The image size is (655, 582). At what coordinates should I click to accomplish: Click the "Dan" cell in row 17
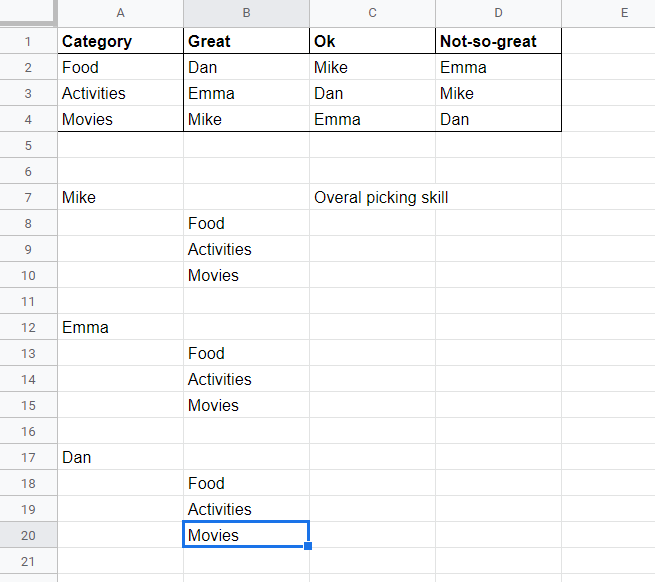(x=120, y=458)
